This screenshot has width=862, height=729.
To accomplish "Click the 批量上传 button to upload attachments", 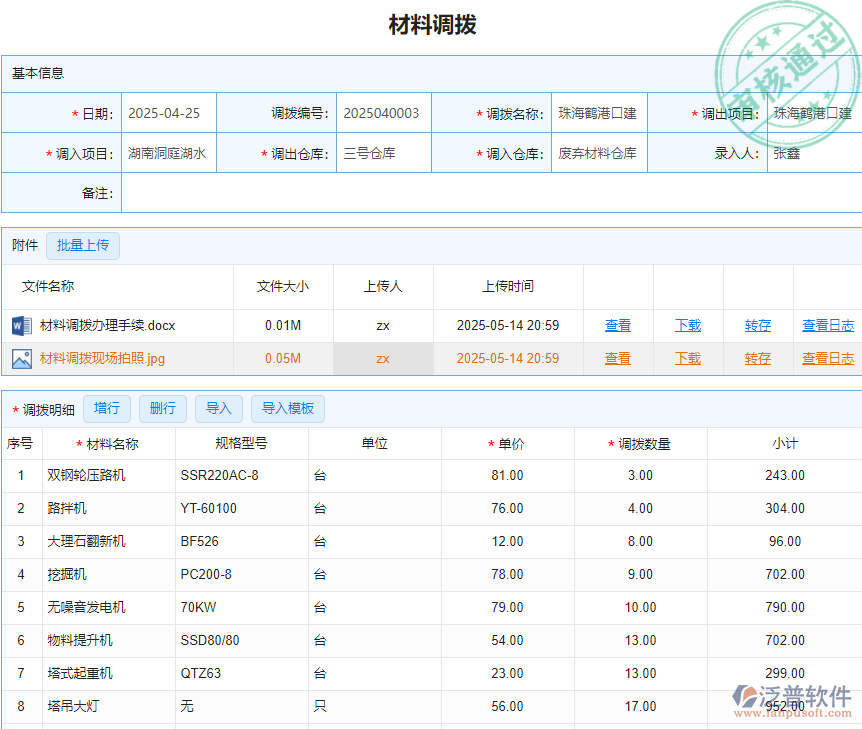I will pyautogui.click(x=83, y=245).
